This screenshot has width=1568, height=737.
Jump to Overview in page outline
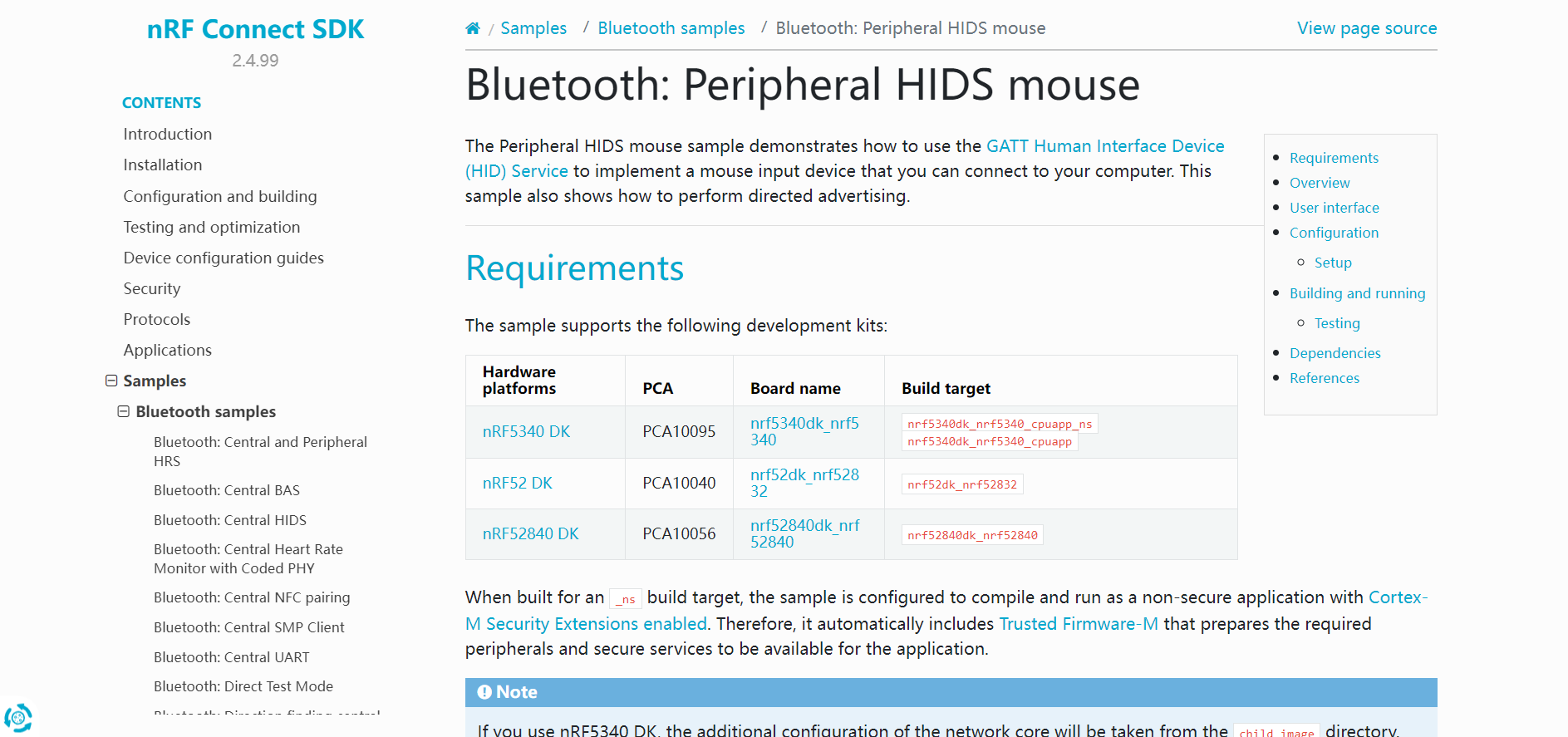point(1320,183)
